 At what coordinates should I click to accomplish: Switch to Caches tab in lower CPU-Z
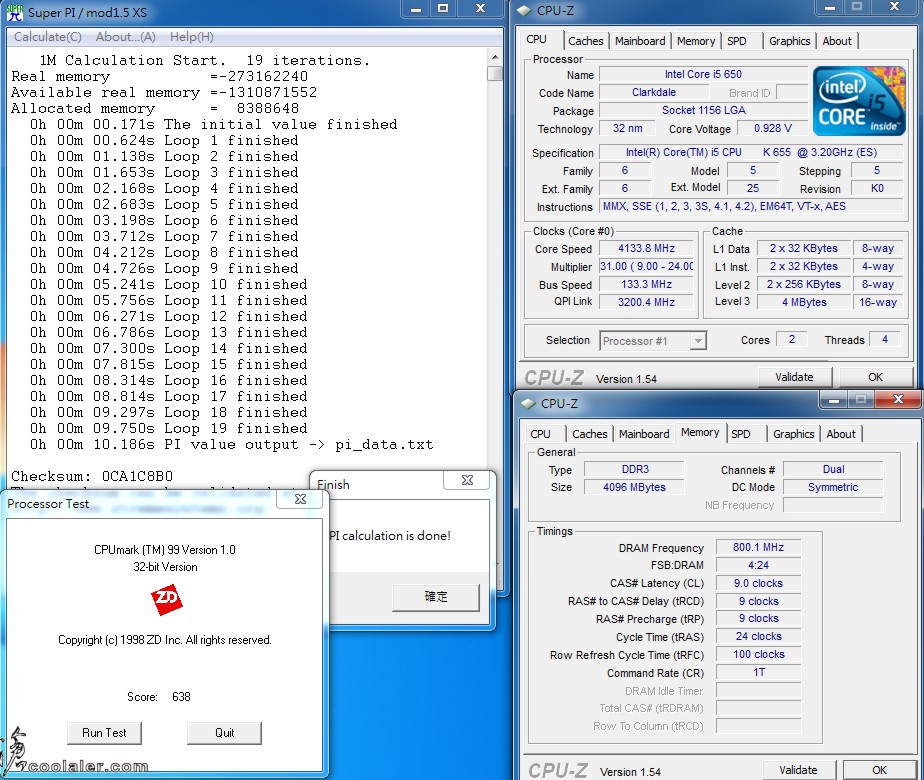pos(590,434)
